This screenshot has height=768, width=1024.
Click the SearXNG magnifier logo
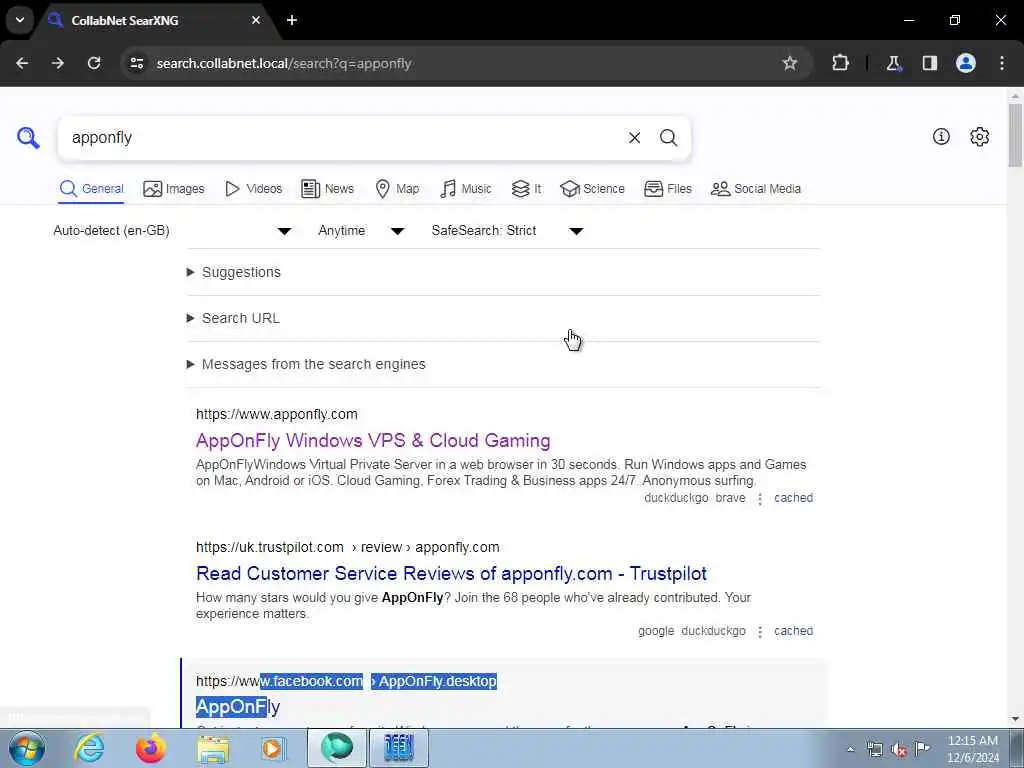click(x=28, y=138)
